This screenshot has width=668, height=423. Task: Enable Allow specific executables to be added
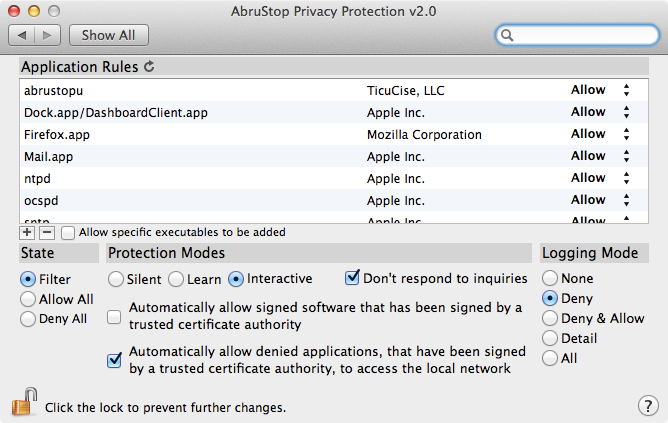(x=68, y=233)
